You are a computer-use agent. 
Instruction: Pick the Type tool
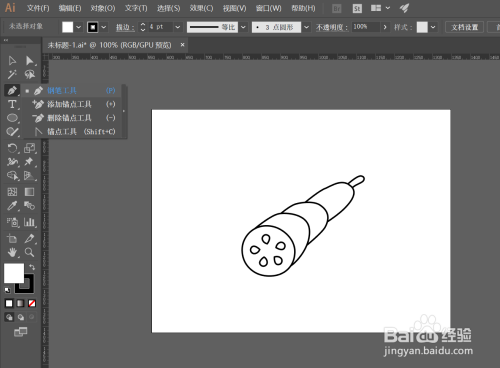coord(12,104)
